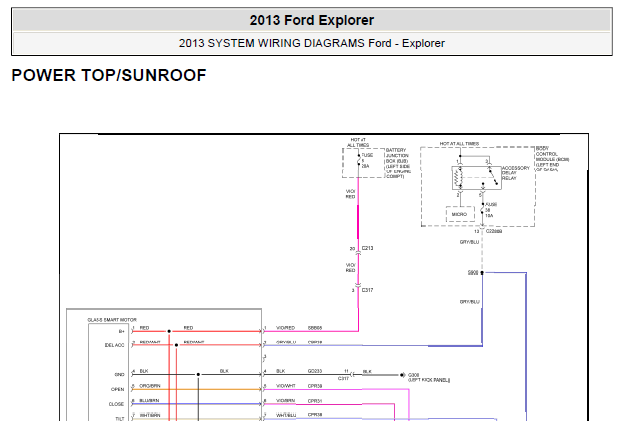Viewport: 621px width, 421px height.
Task: Click the "VIO/BRN" wire color label
Action: click(286, 401)
